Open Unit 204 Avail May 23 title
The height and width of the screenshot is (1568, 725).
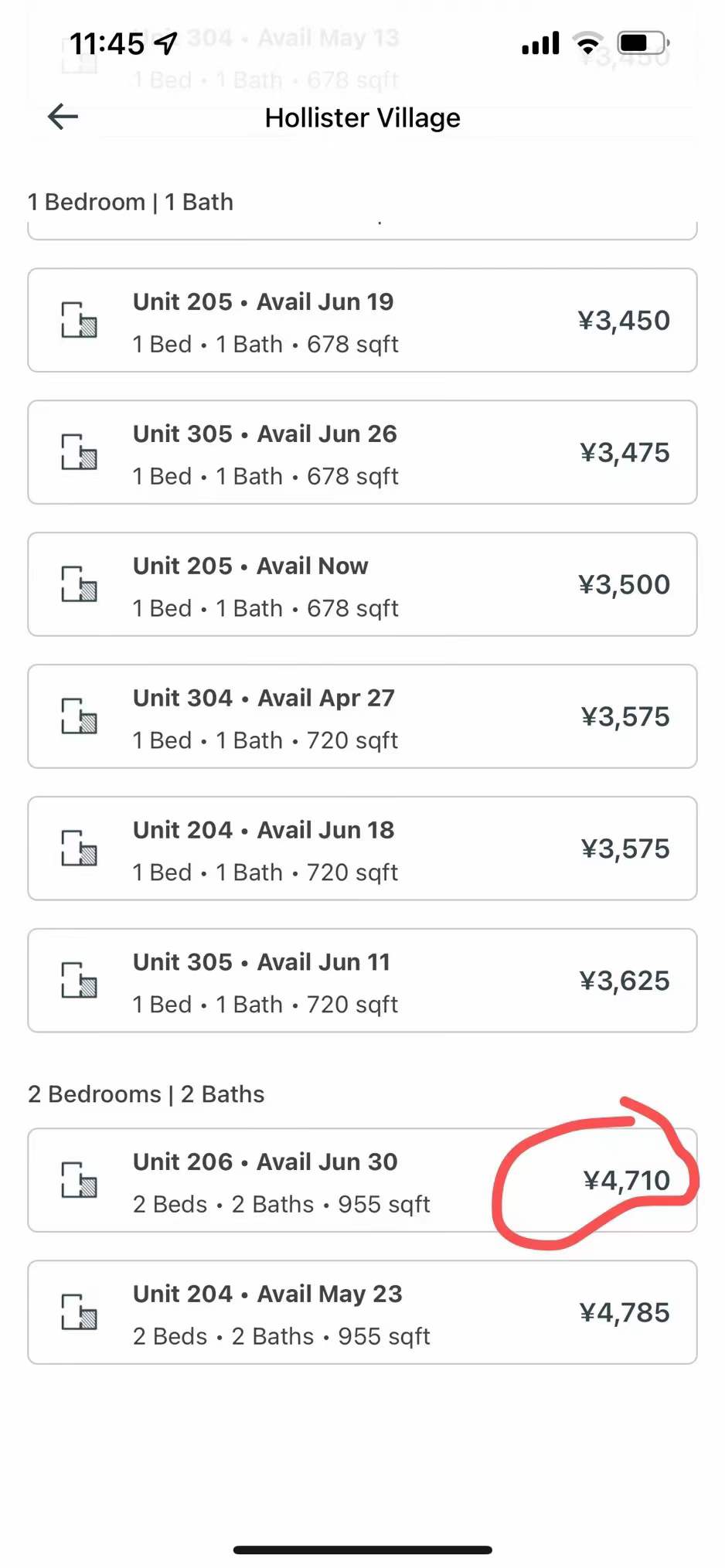(x=267, y=1294)
